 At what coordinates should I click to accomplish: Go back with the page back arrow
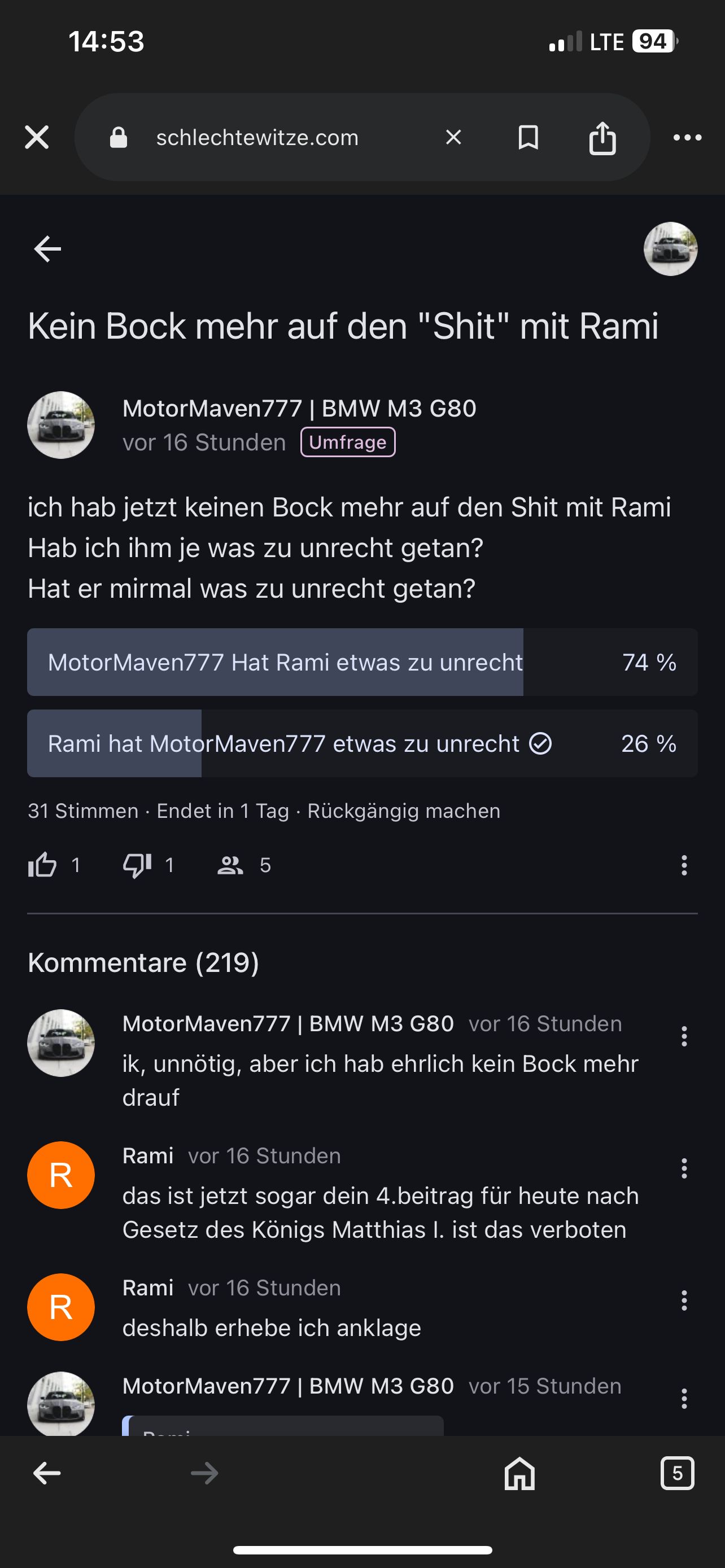tap(47, 249)
